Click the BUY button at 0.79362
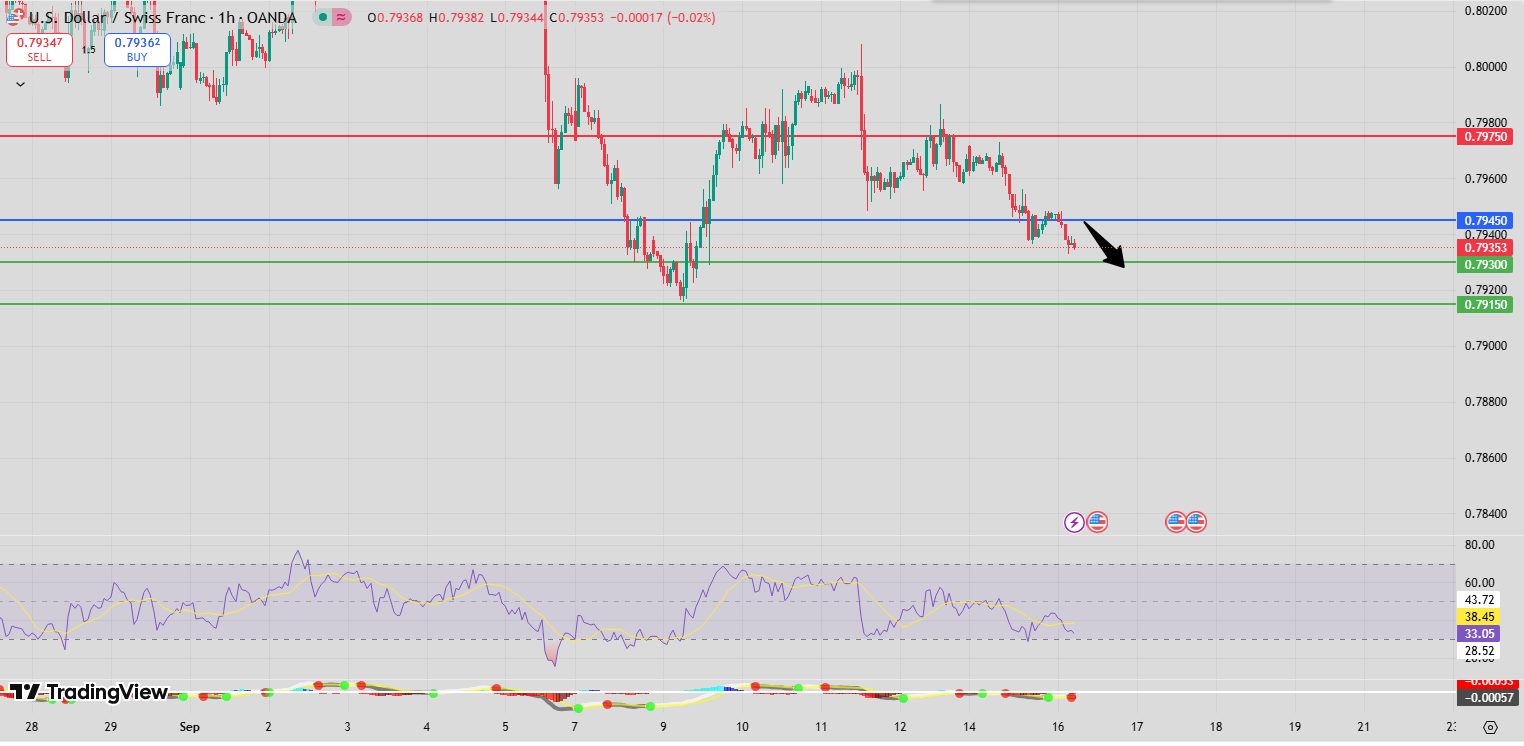1524x746 pixels. point(137,50)
